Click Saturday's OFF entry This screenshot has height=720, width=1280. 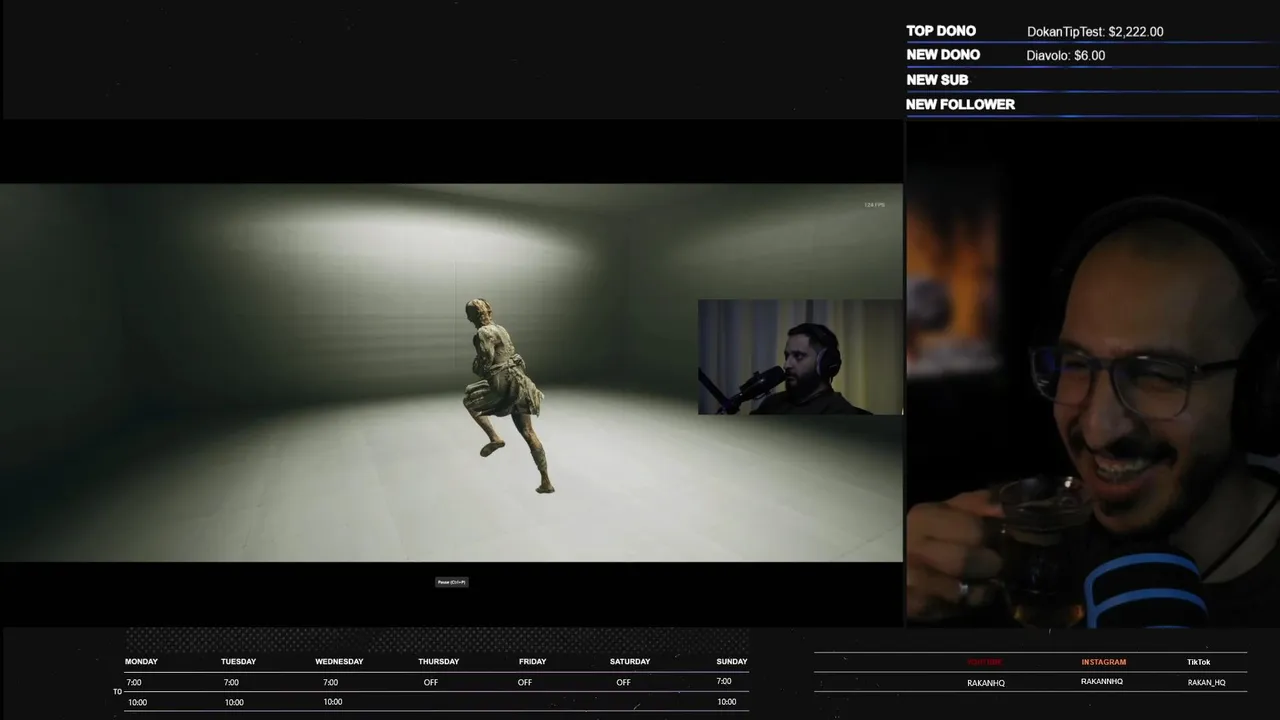click(623, 683)
